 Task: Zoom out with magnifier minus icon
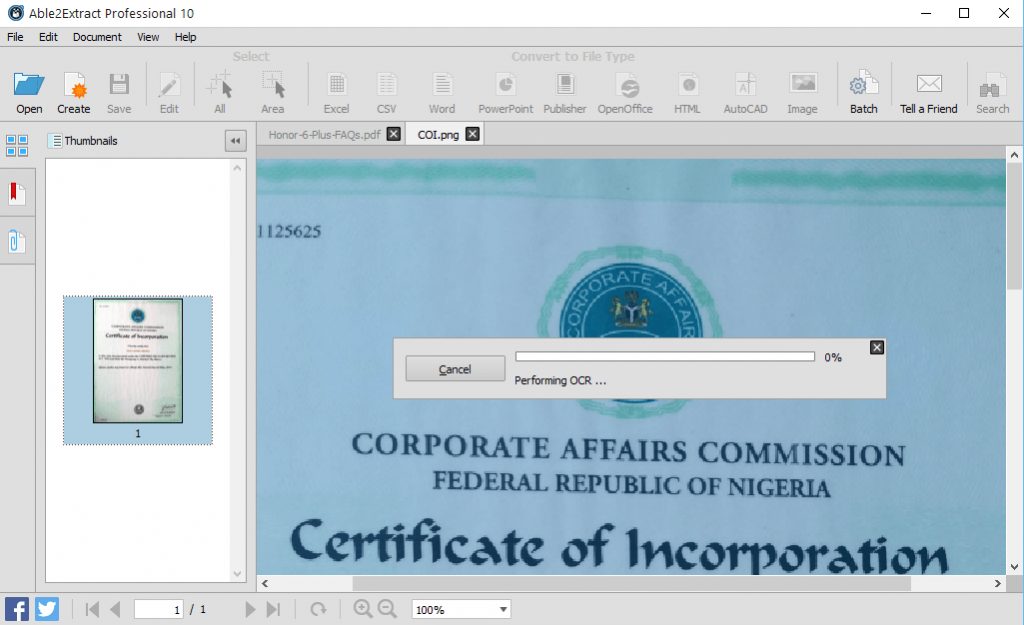387,609
